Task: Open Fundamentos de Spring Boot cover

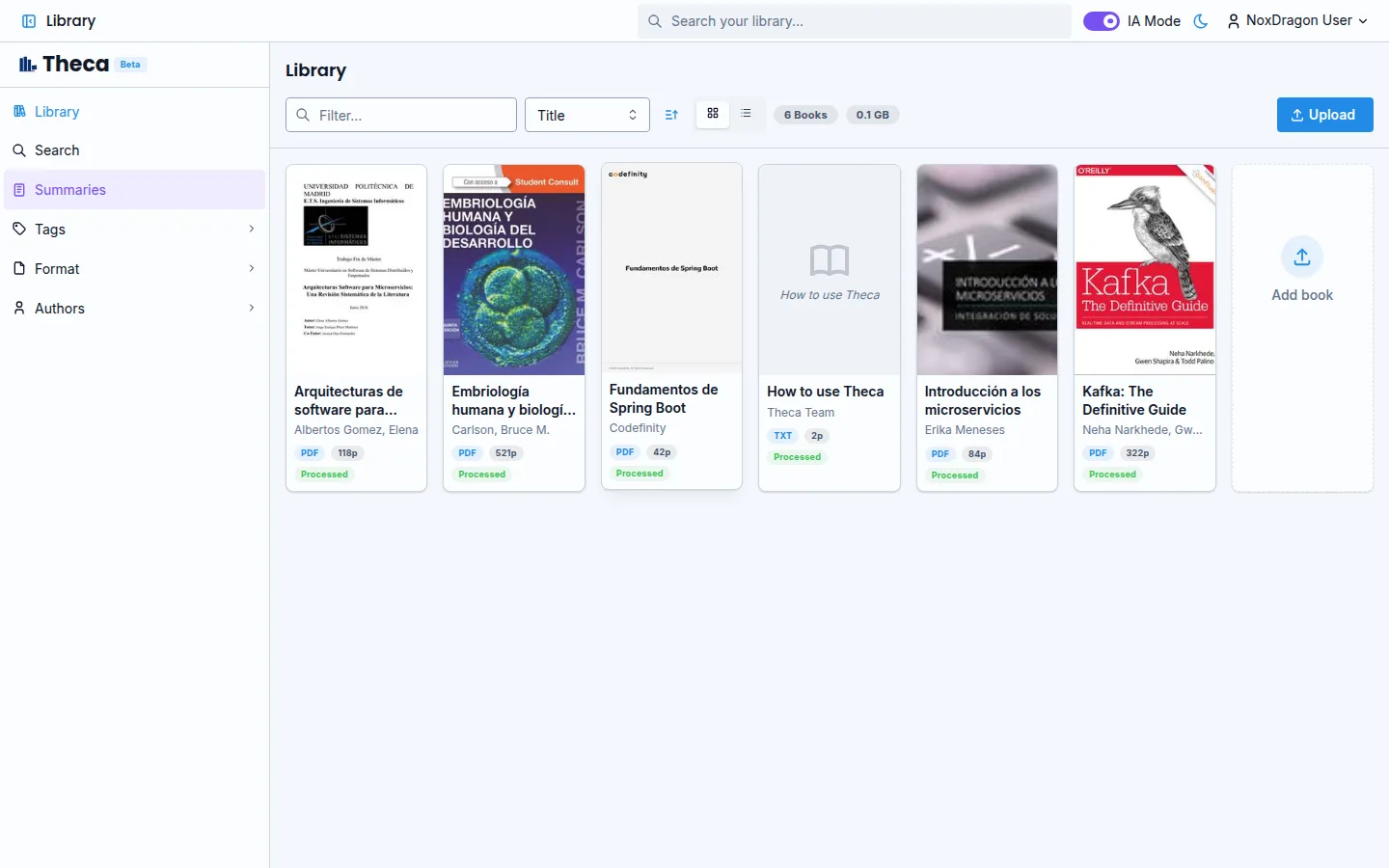Action: (671, 268)
